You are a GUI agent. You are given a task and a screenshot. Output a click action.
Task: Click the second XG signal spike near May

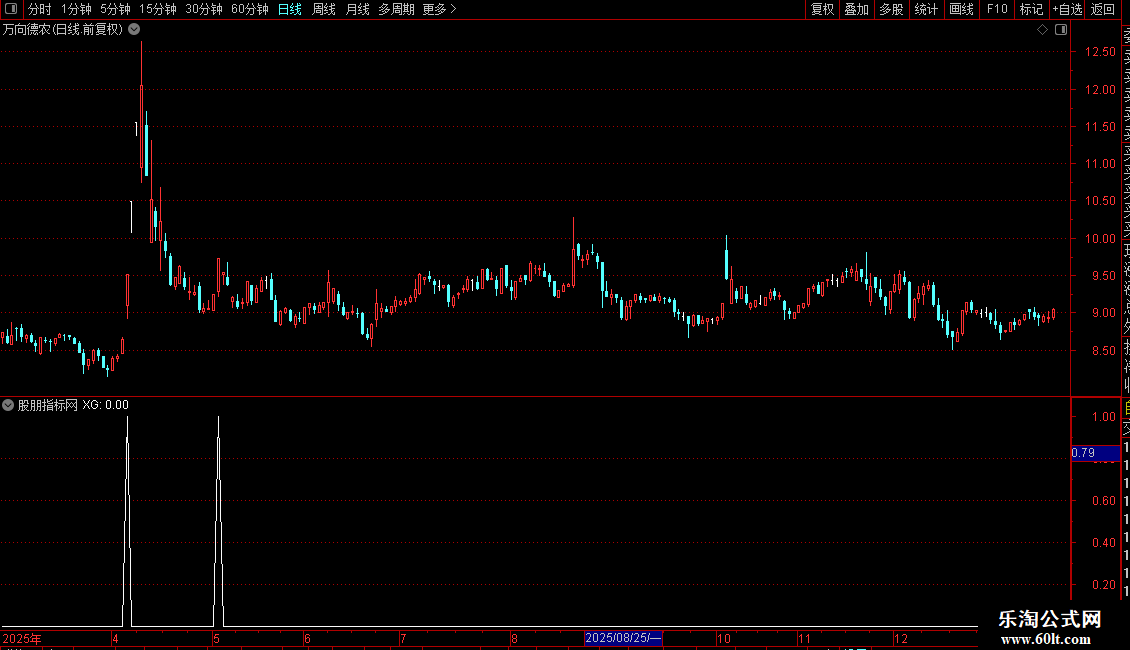(218, 519)
